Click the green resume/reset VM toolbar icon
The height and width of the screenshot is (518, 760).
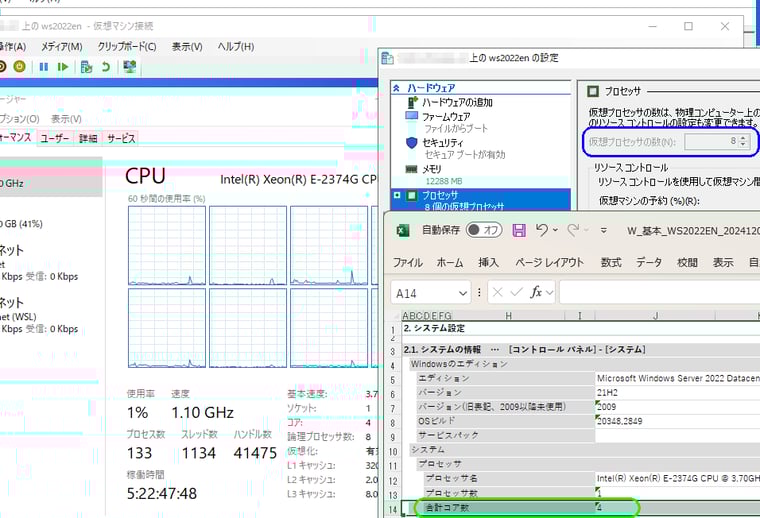[x=63, y=67]
